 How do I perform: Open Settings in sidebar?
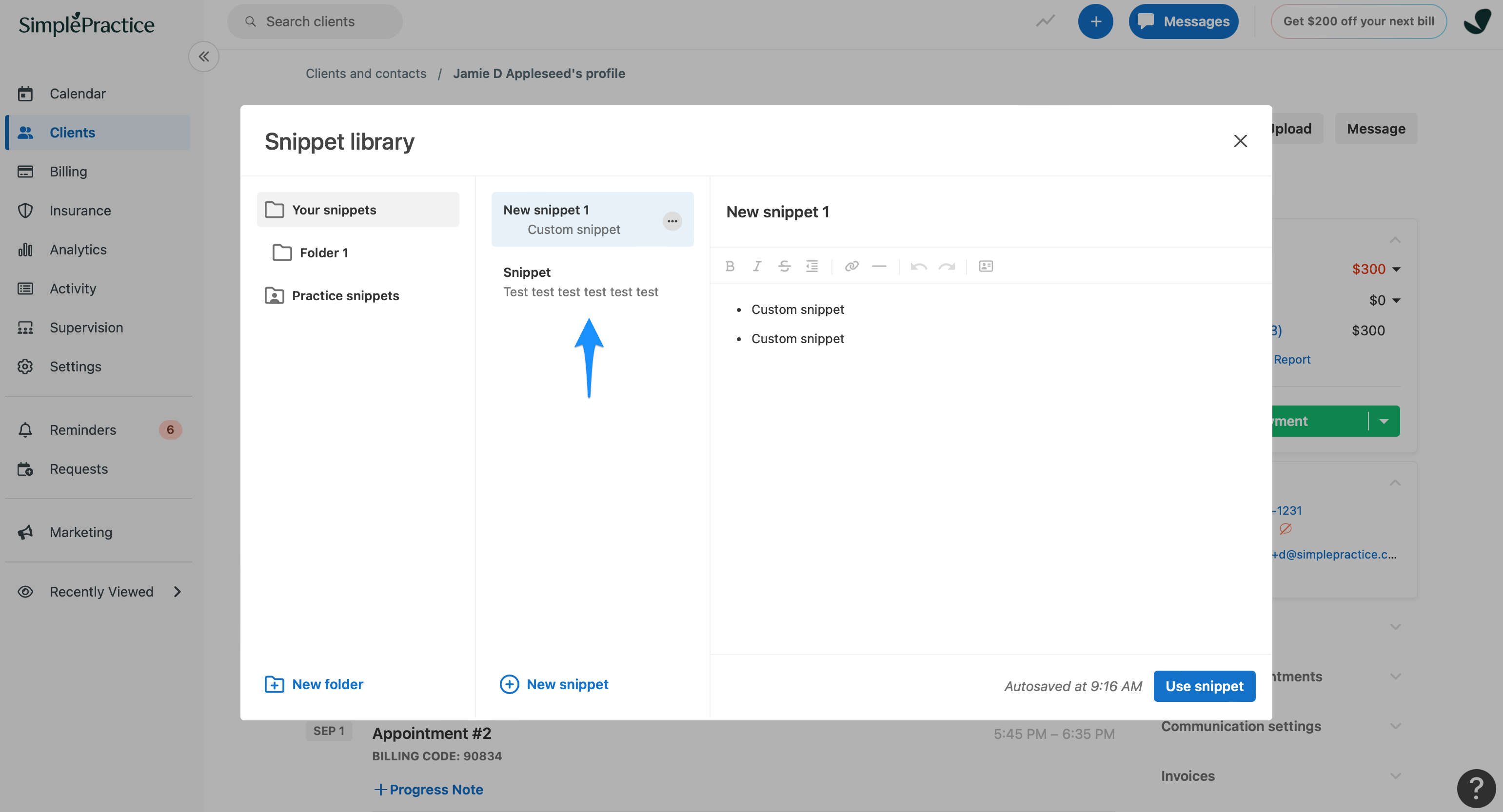click(x=98, y=367)
